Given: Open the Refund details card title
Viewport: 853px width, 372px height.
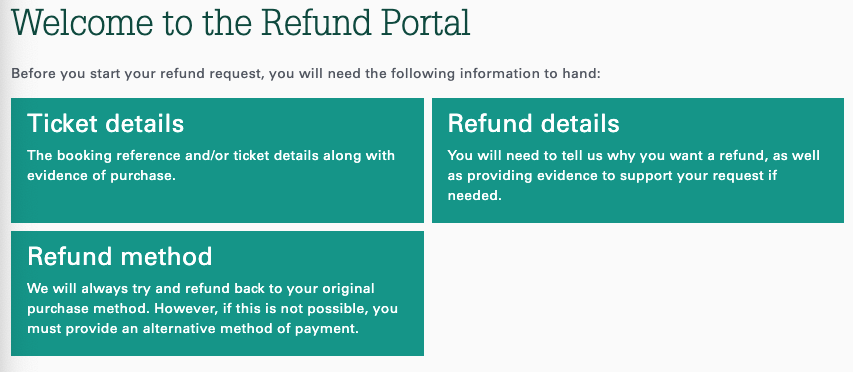Looking at the screenshot, I should coord(533,123).
